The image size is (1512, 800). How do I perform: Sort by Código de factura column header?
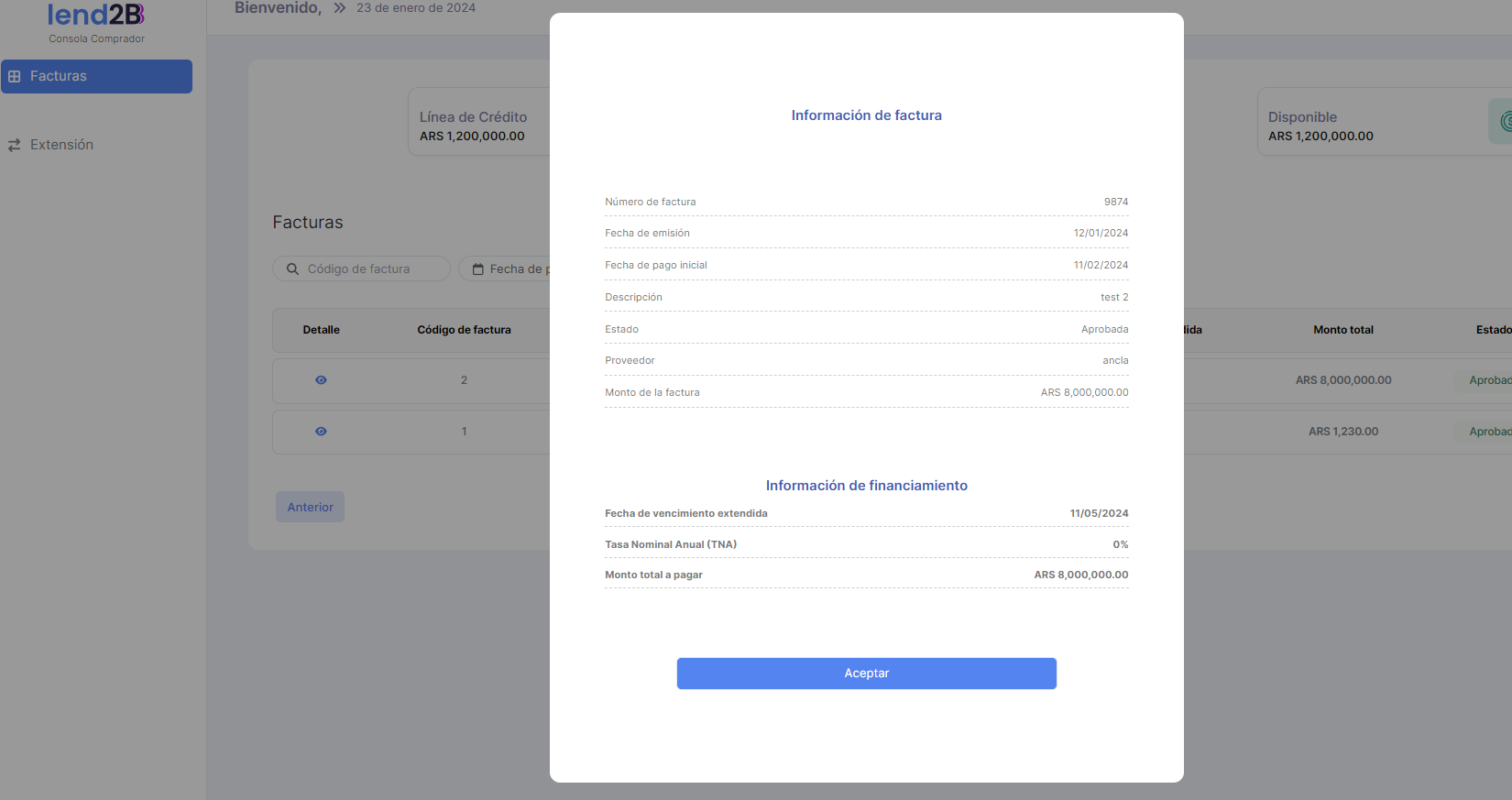(x=464, y=330)
